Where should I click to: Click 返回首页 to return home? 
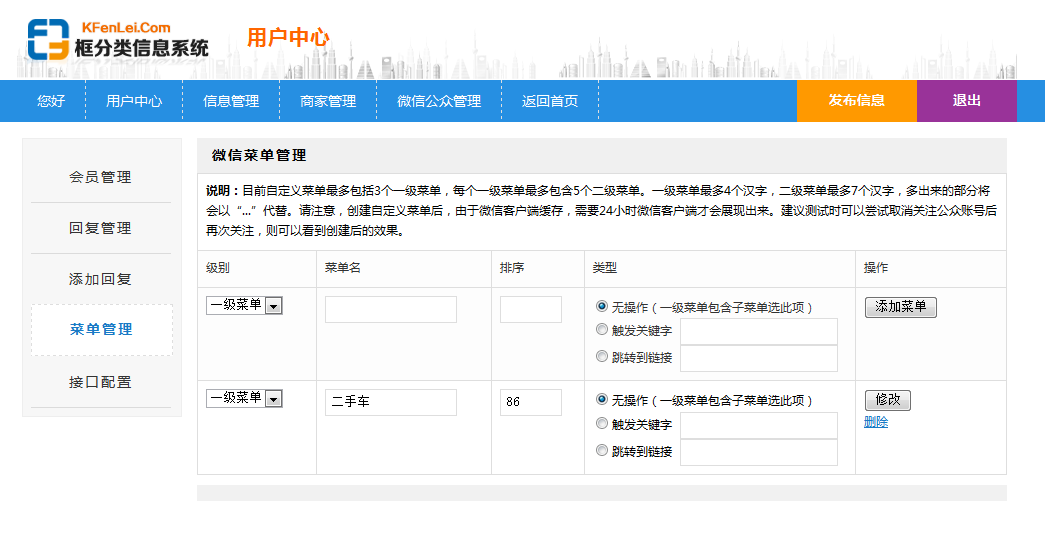(550, 101)
